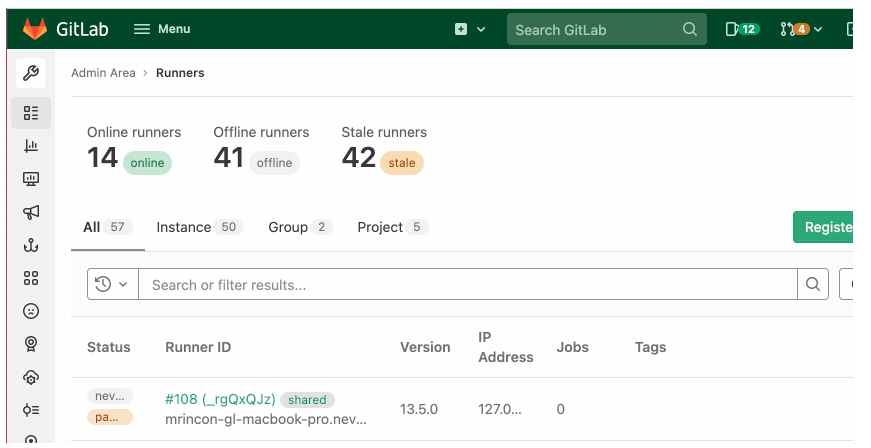Click the filter search magnifier button
The width and height of the screenshot is (871, 448).
813,284
